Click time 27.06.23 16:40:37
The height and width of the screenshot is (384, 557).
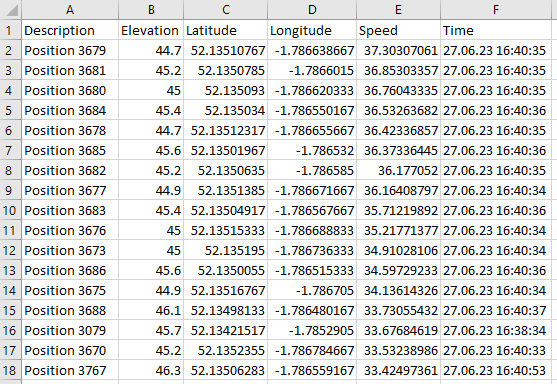(x=496, y=310)
